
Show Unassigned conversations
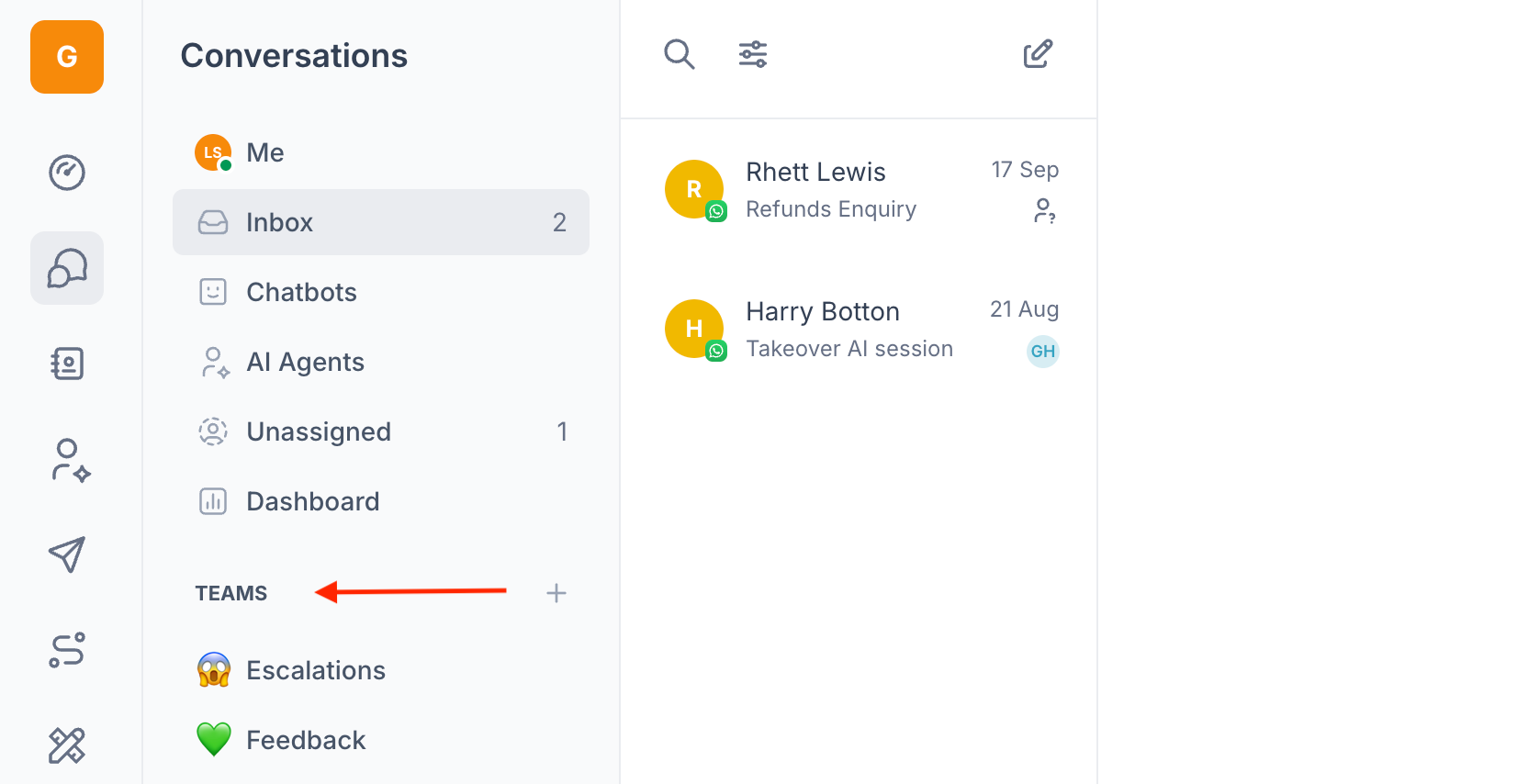click(x=318, y=431)
